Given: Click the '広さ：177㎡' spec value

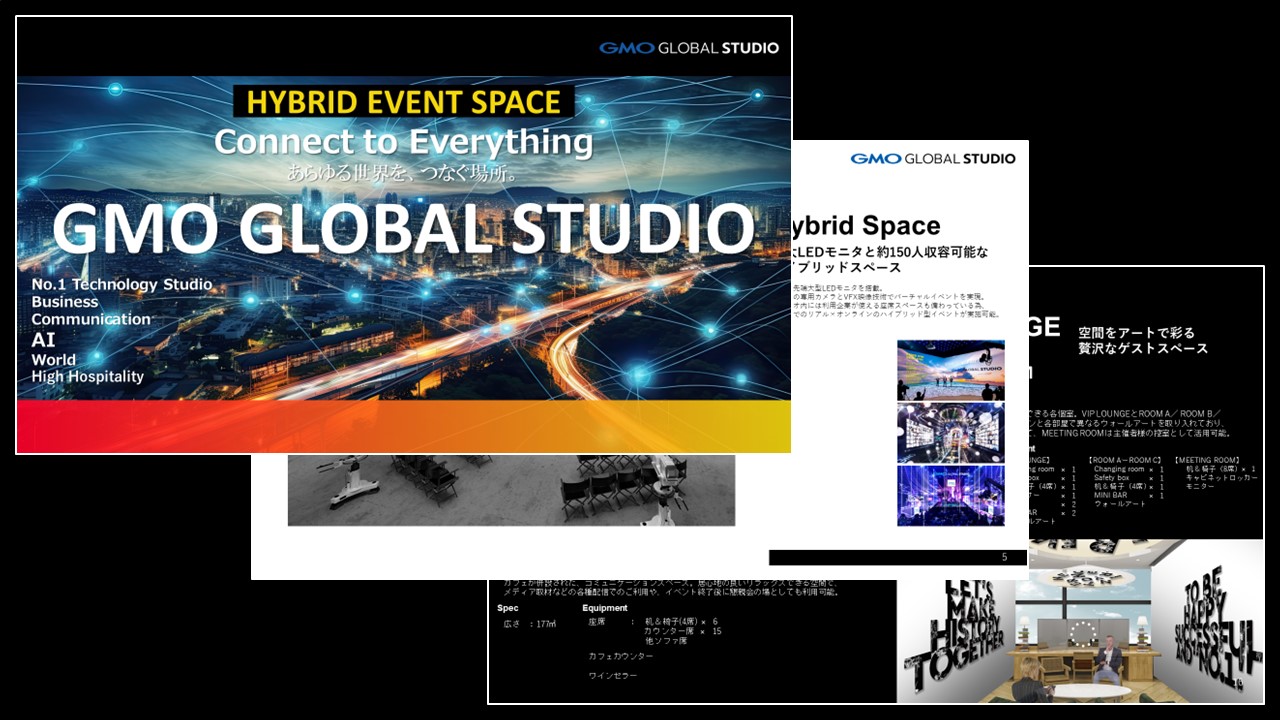Looking at the screenshot, I should coord(530,624).
